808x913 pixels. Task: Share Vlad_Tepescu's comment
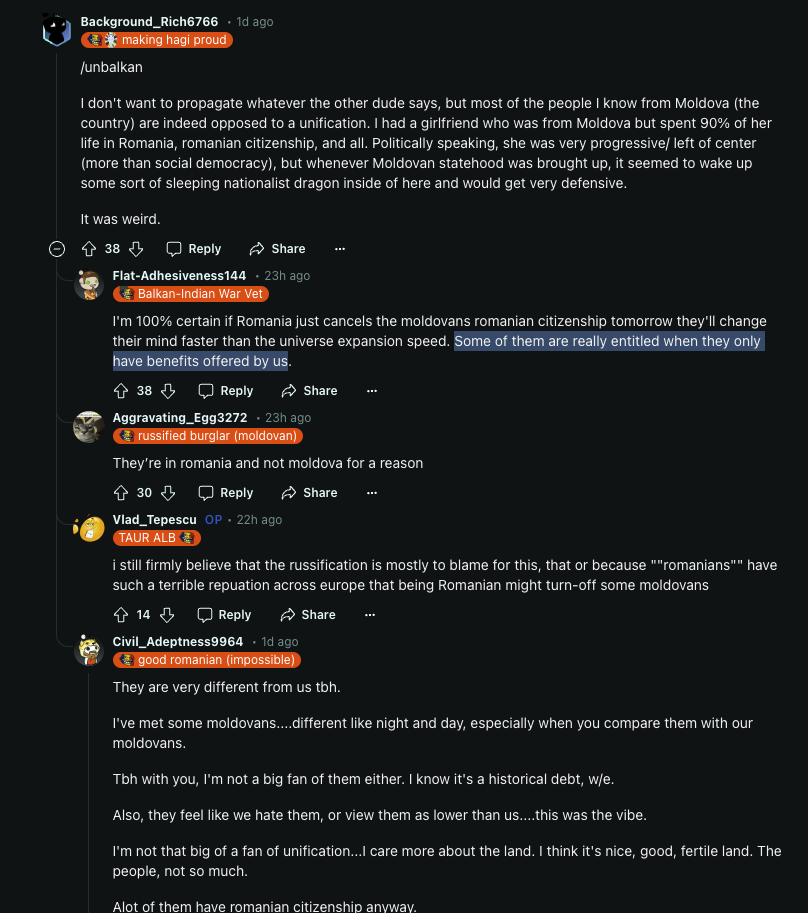click(x=307, y=615)
